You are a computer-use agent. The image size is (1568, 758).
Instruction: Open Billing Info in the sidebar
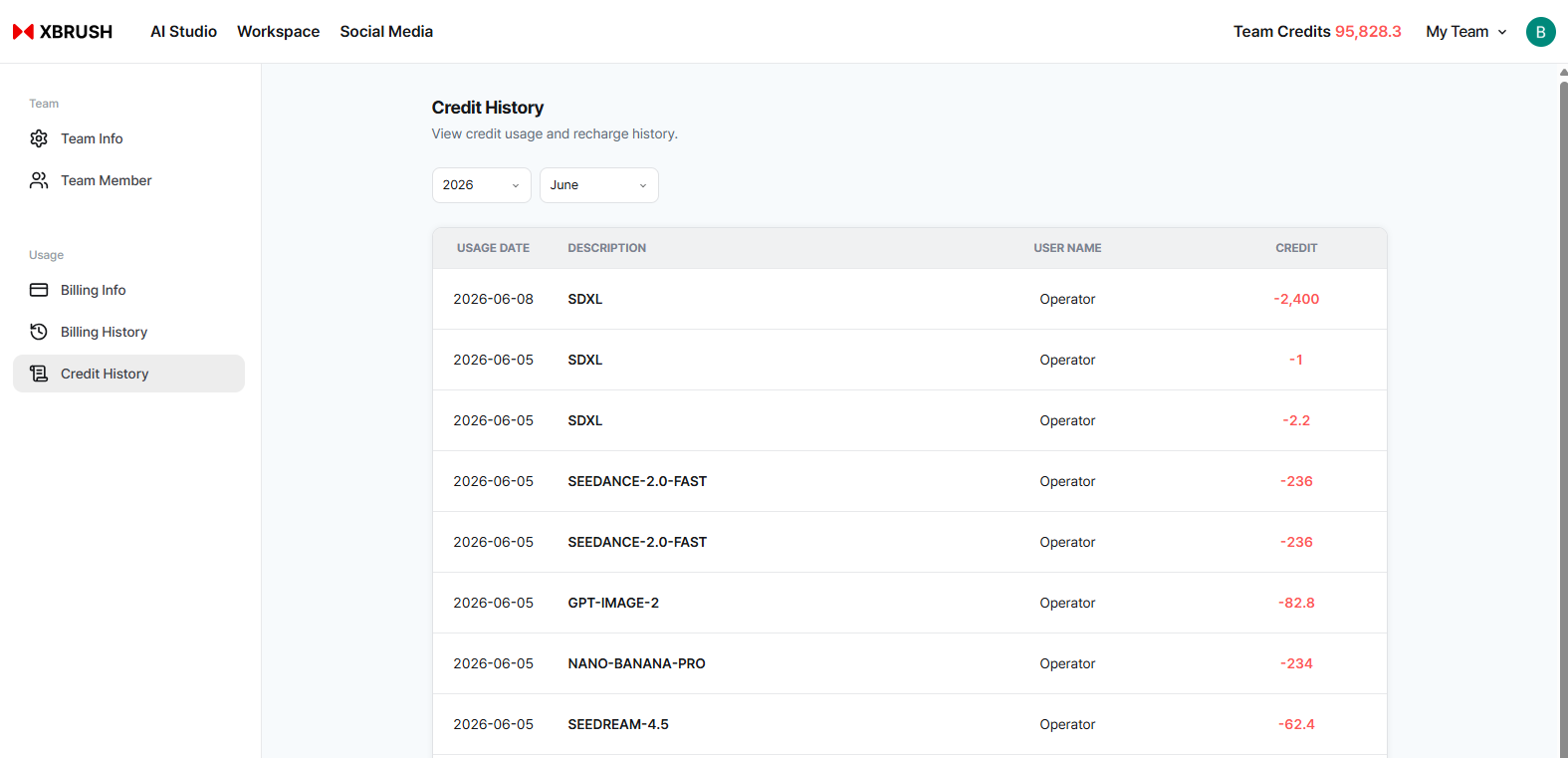pos(128,290)
